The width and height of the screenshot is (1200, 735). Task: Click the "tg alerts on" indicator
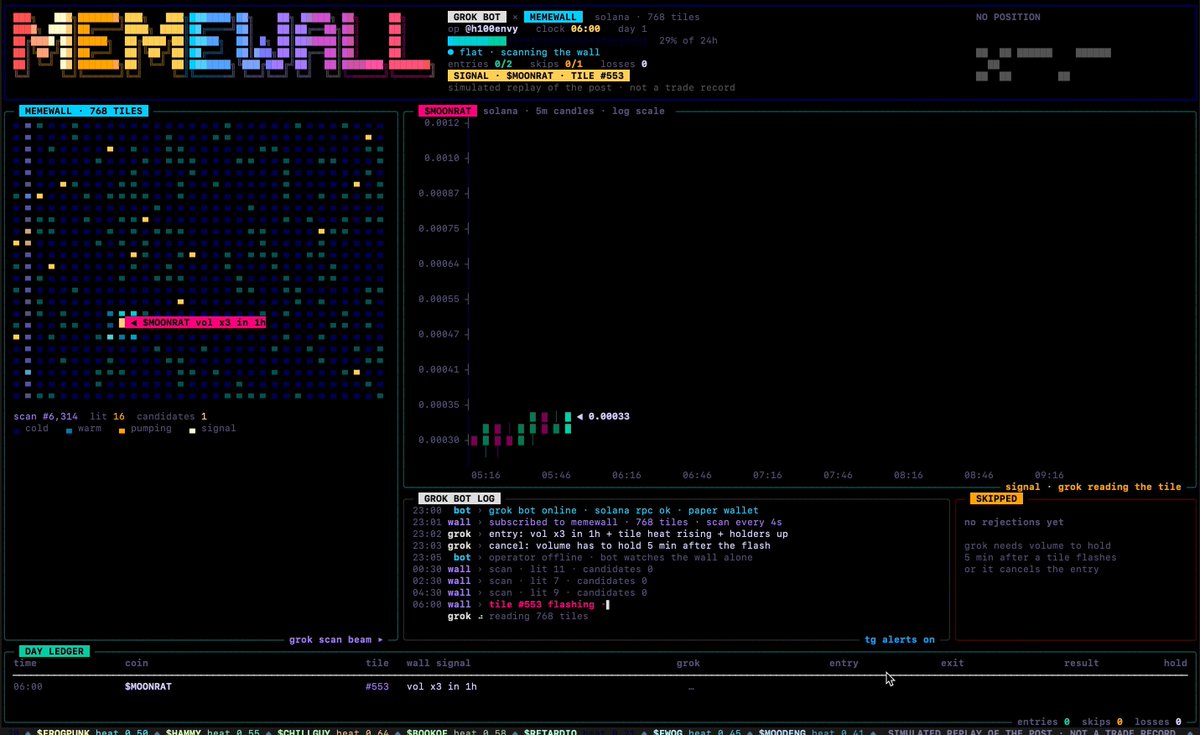tap(900, 639)
